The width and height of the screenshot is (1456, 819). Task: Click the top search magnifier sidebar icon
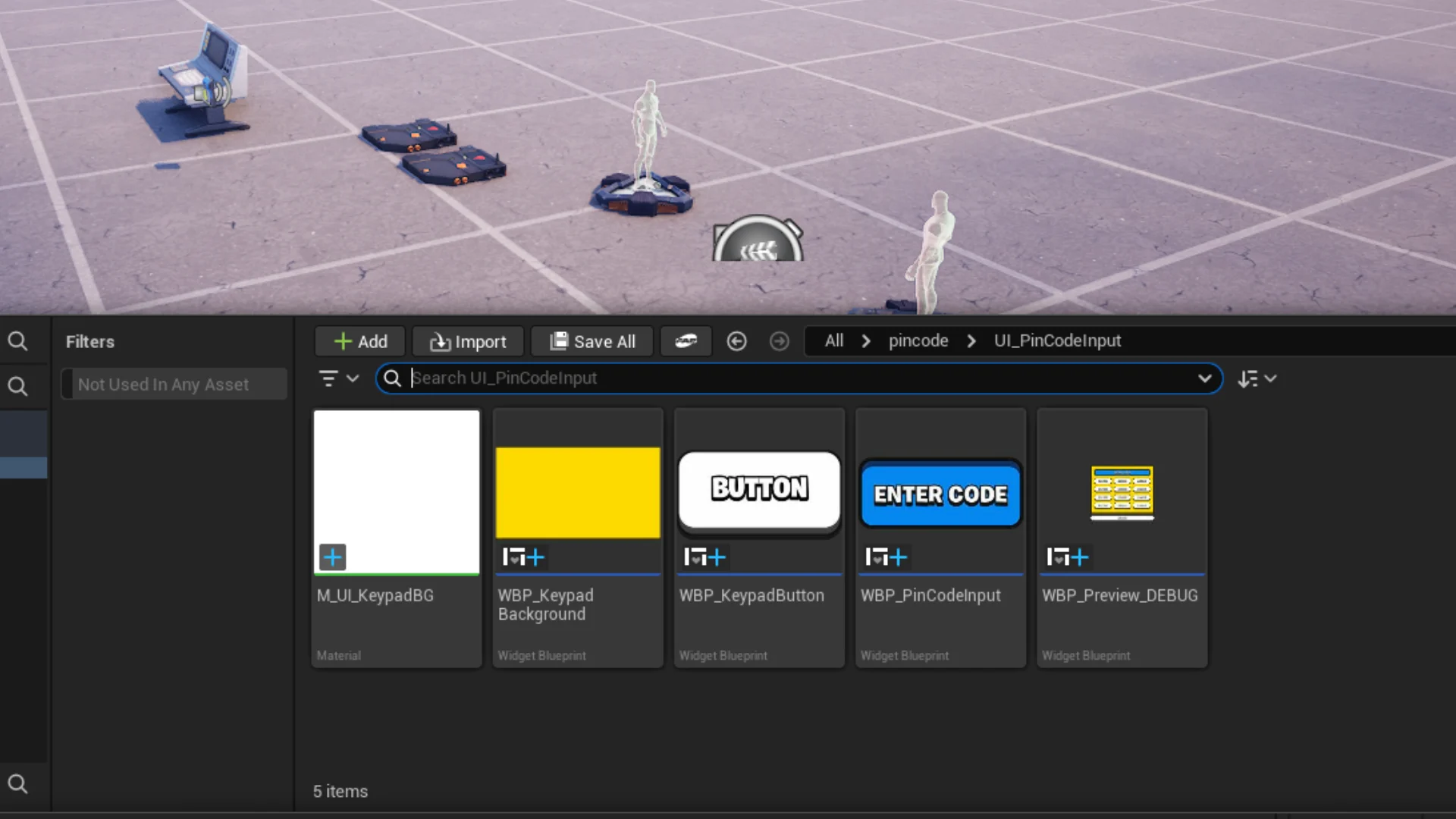(x=18, y=341)
